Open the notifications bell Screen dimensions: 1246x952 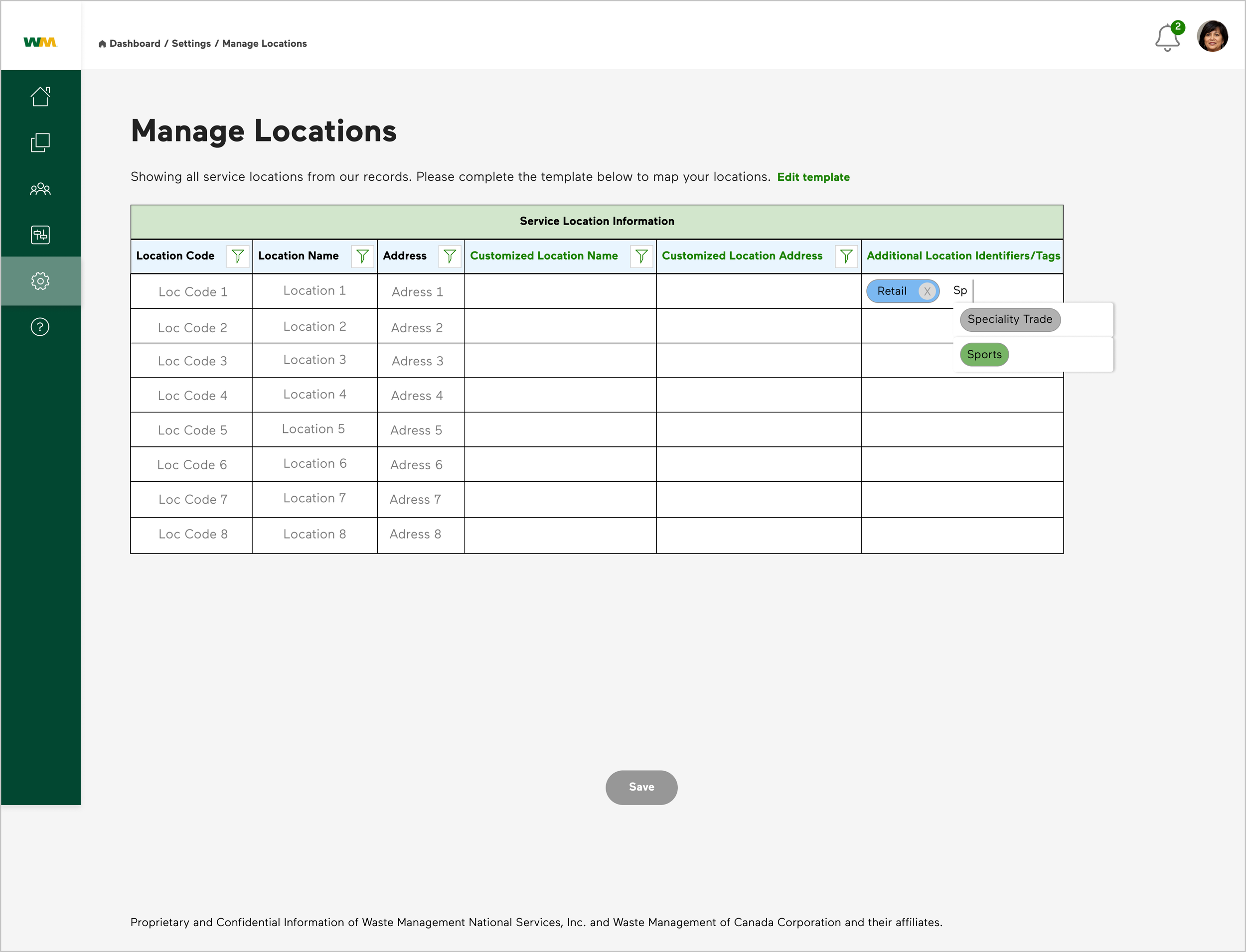(x=1167, y=38)
